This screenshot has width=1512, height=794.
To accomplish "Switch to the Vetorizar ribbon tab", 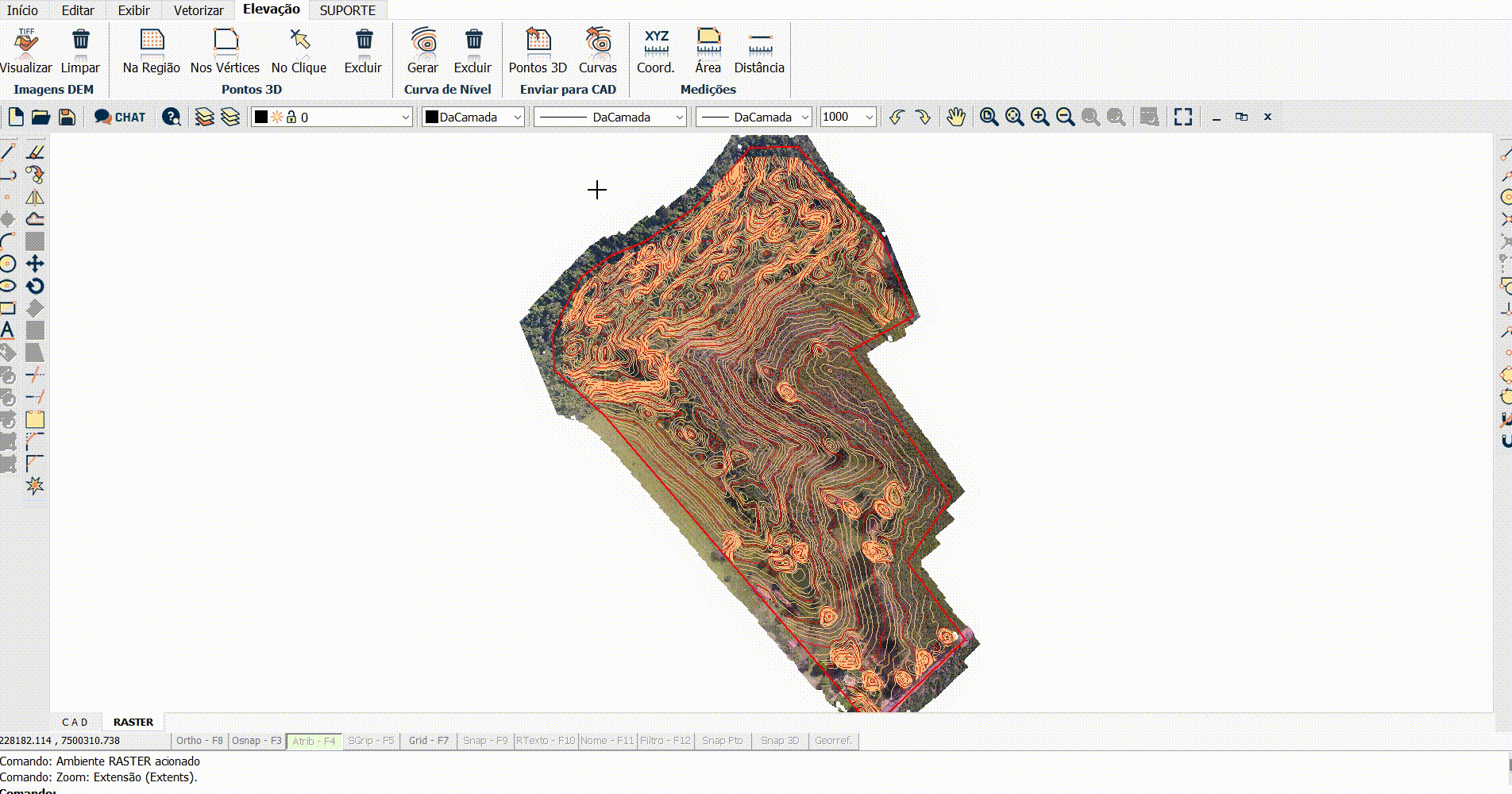I will tap(199, 10).
